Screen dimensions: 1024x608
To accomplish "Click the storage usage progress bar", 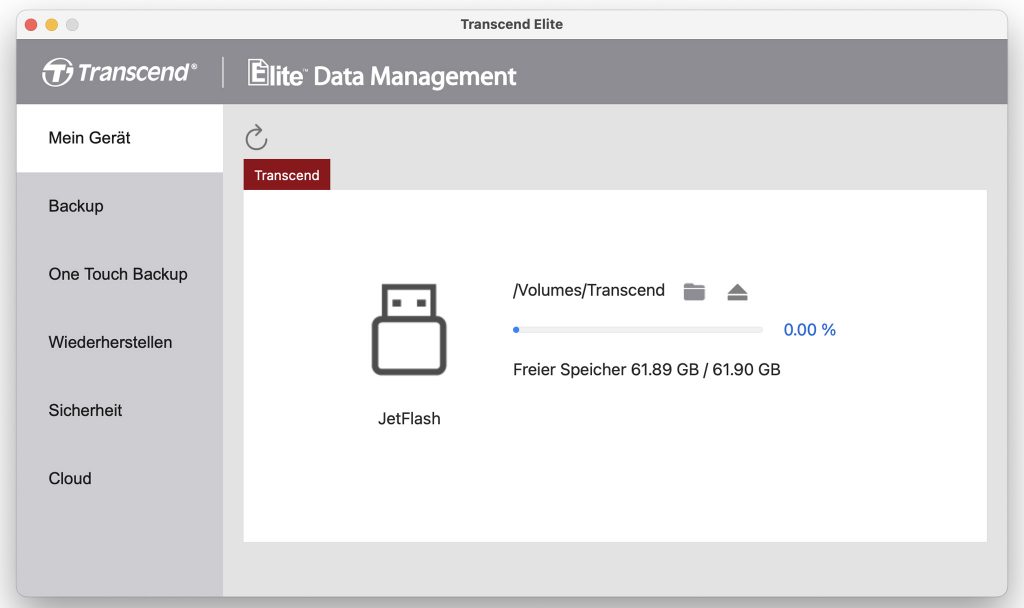I will click(x=638, y=330).
